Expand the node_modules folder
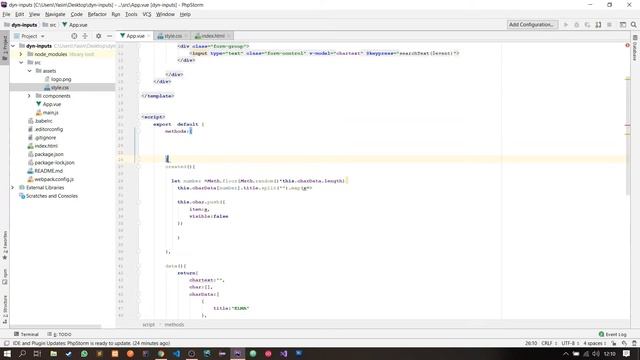Image resolution: width=640 pixels, height=360 pixels. (x=21, y=54)
